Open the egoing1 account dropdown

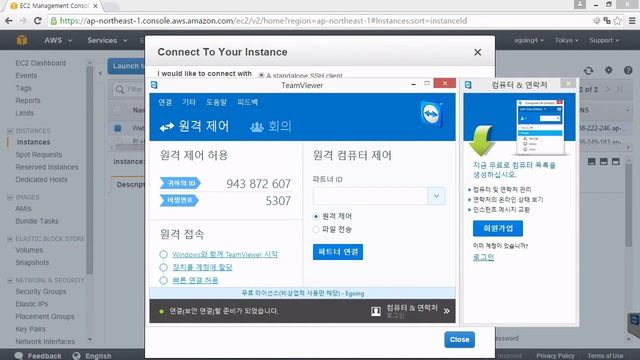click(x=529, y=40)
